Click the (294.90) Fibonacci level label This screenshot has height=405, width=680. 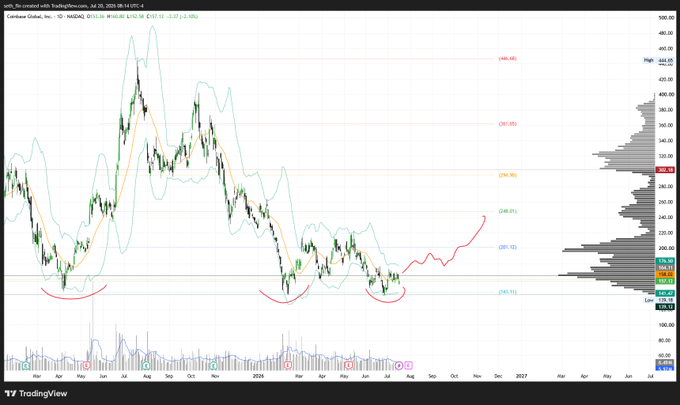click(x=507, y=175)
